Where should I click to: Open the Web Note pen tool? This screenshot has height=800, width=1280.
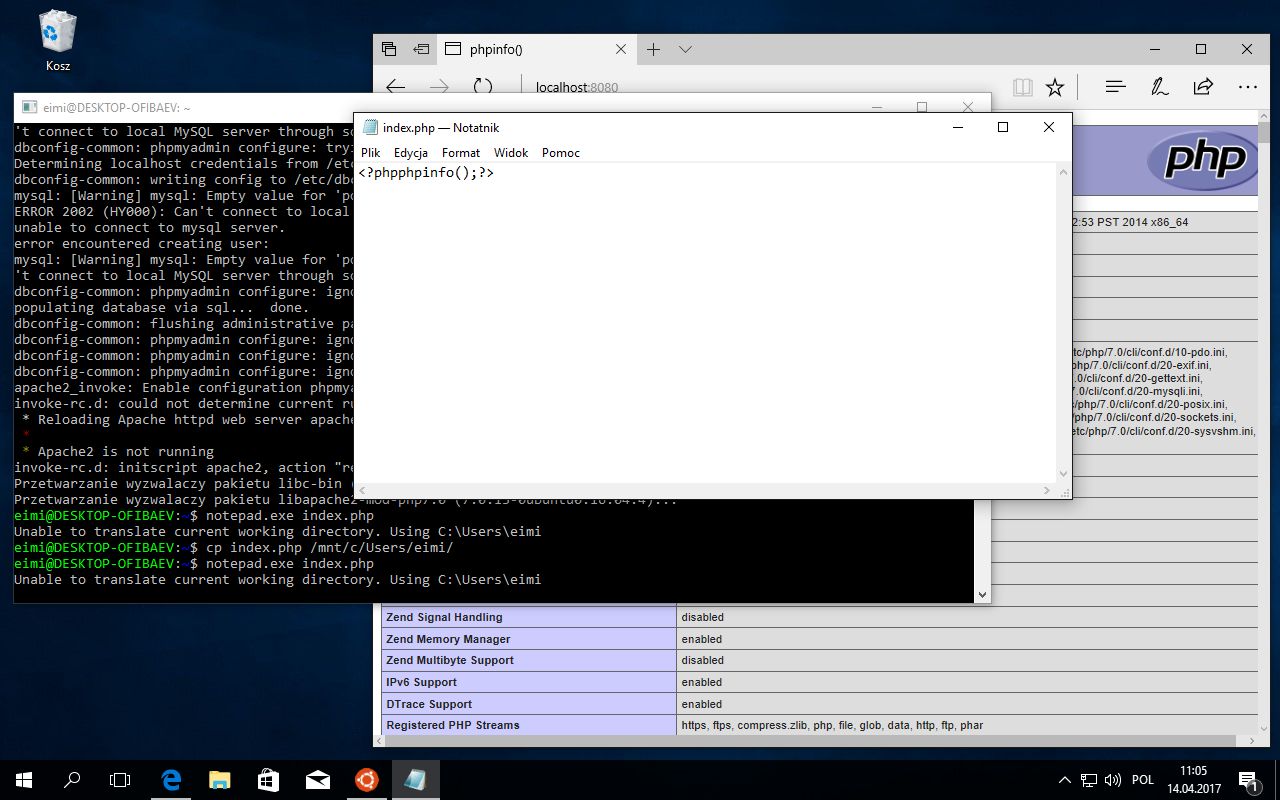coord(1160,87)
